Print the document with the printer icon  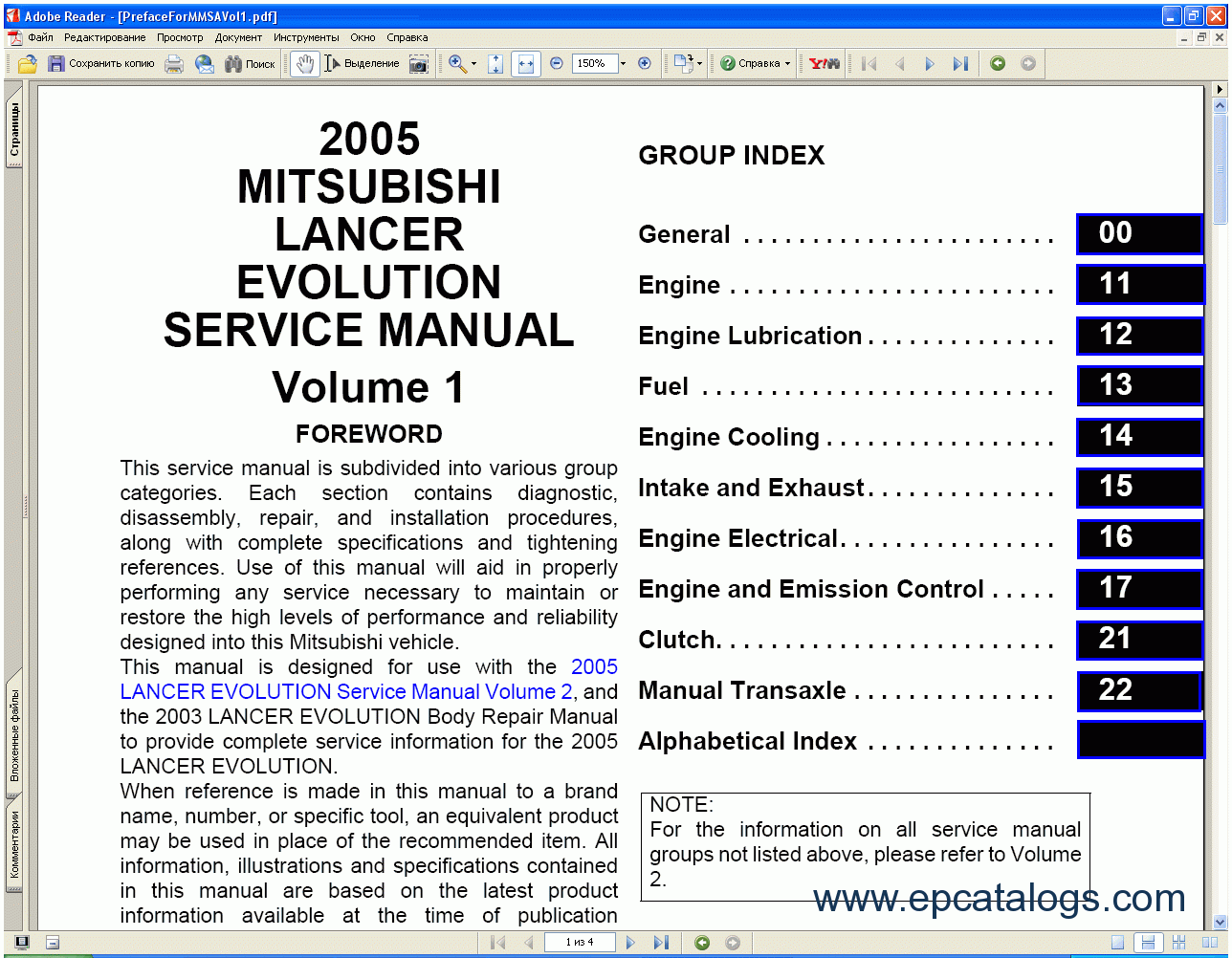click(x=174, y=64)
